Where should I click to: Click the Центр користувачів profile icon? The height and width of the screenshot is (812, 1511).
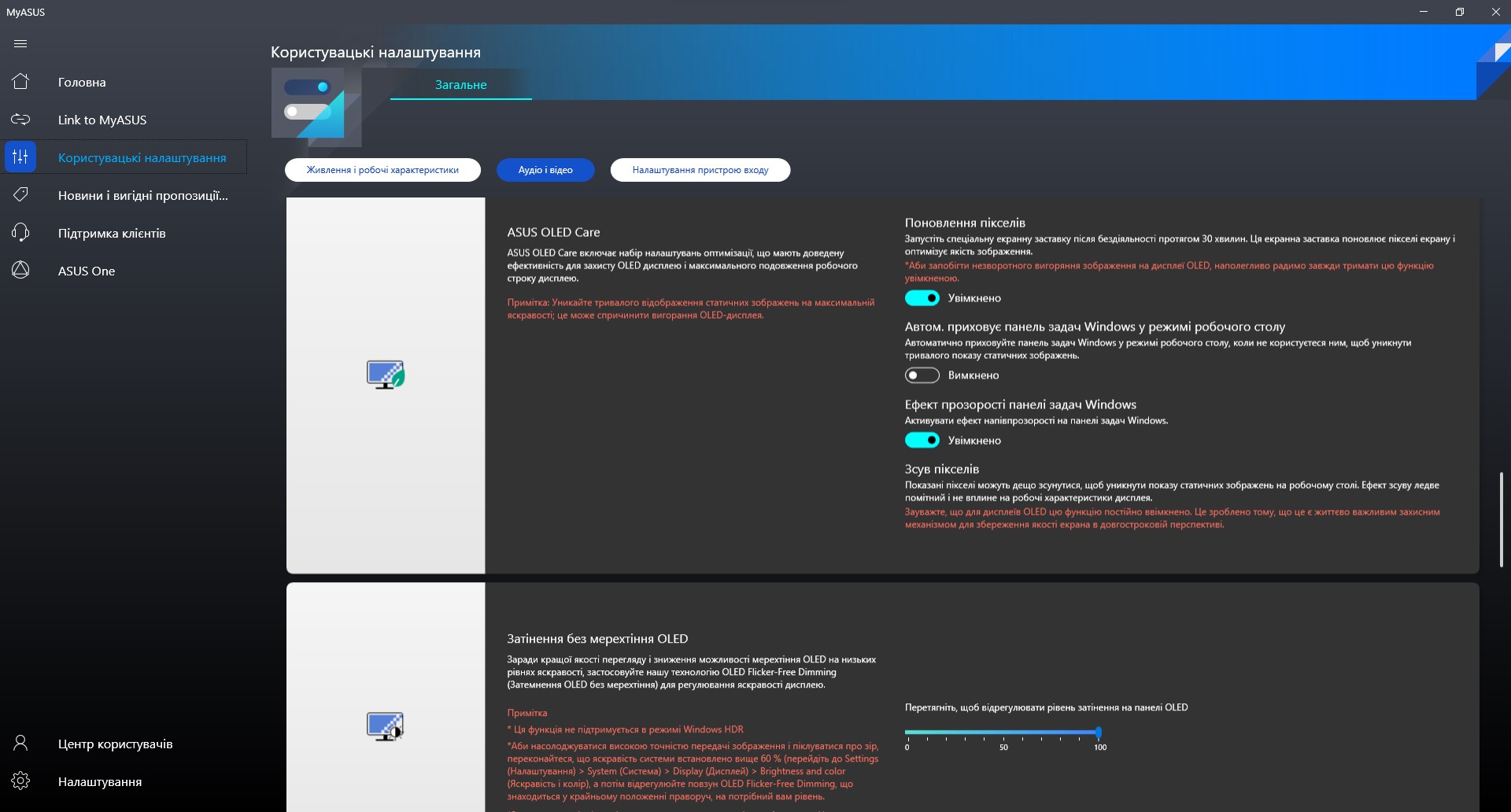click(20, 744)
